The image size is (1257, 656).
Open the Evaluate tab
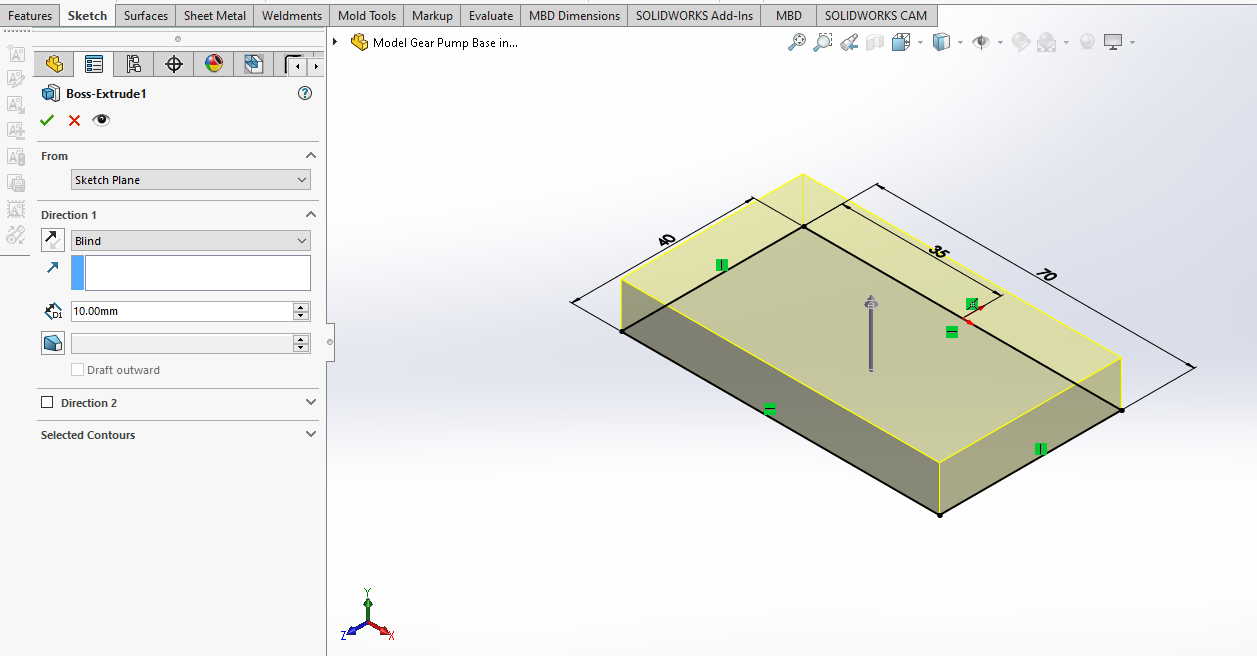(491, 16)
